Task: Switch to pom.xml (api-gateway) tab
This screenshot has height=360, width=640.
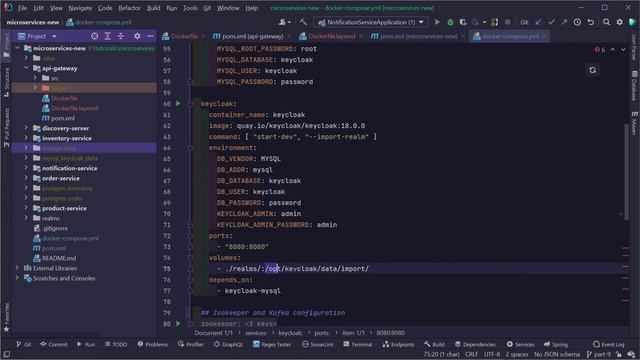Action: click(x=253, y=36)
